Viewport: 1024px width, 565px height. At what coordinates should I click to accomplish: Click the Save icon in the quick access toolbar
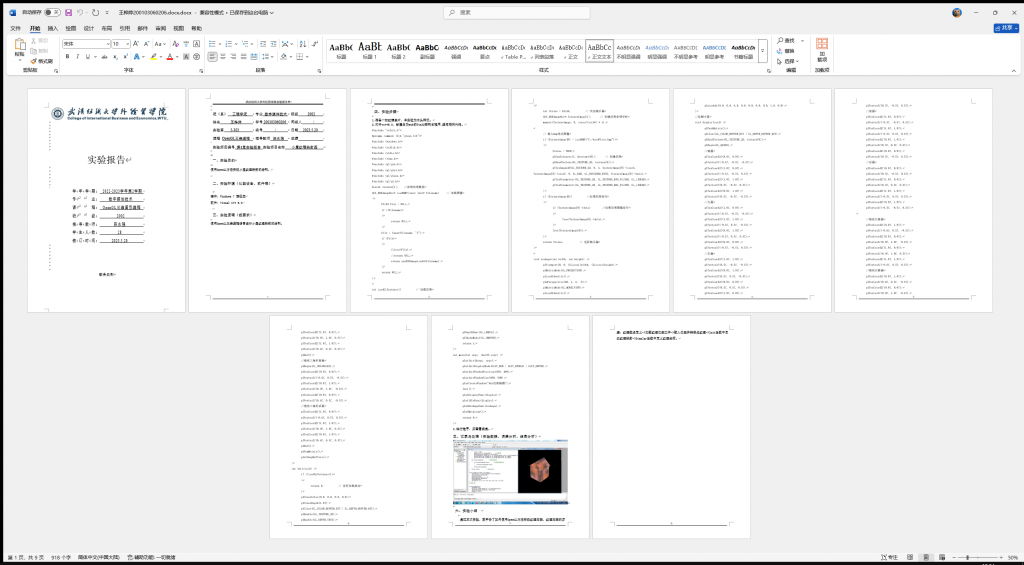pyautogui.click(x=69, y=13)
